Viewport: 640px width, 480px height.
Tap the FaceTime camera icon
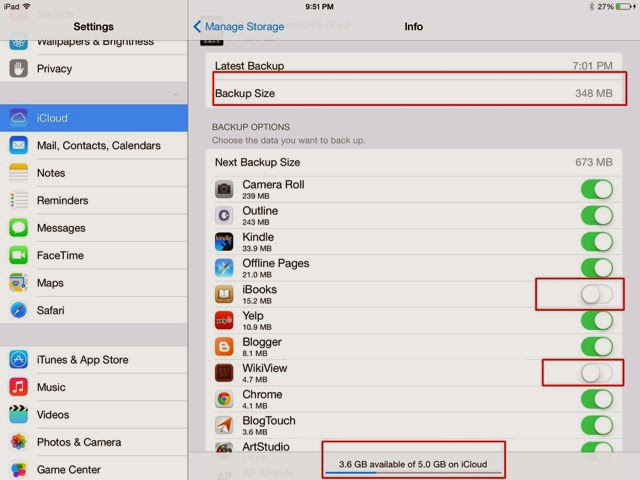(19, 255)
